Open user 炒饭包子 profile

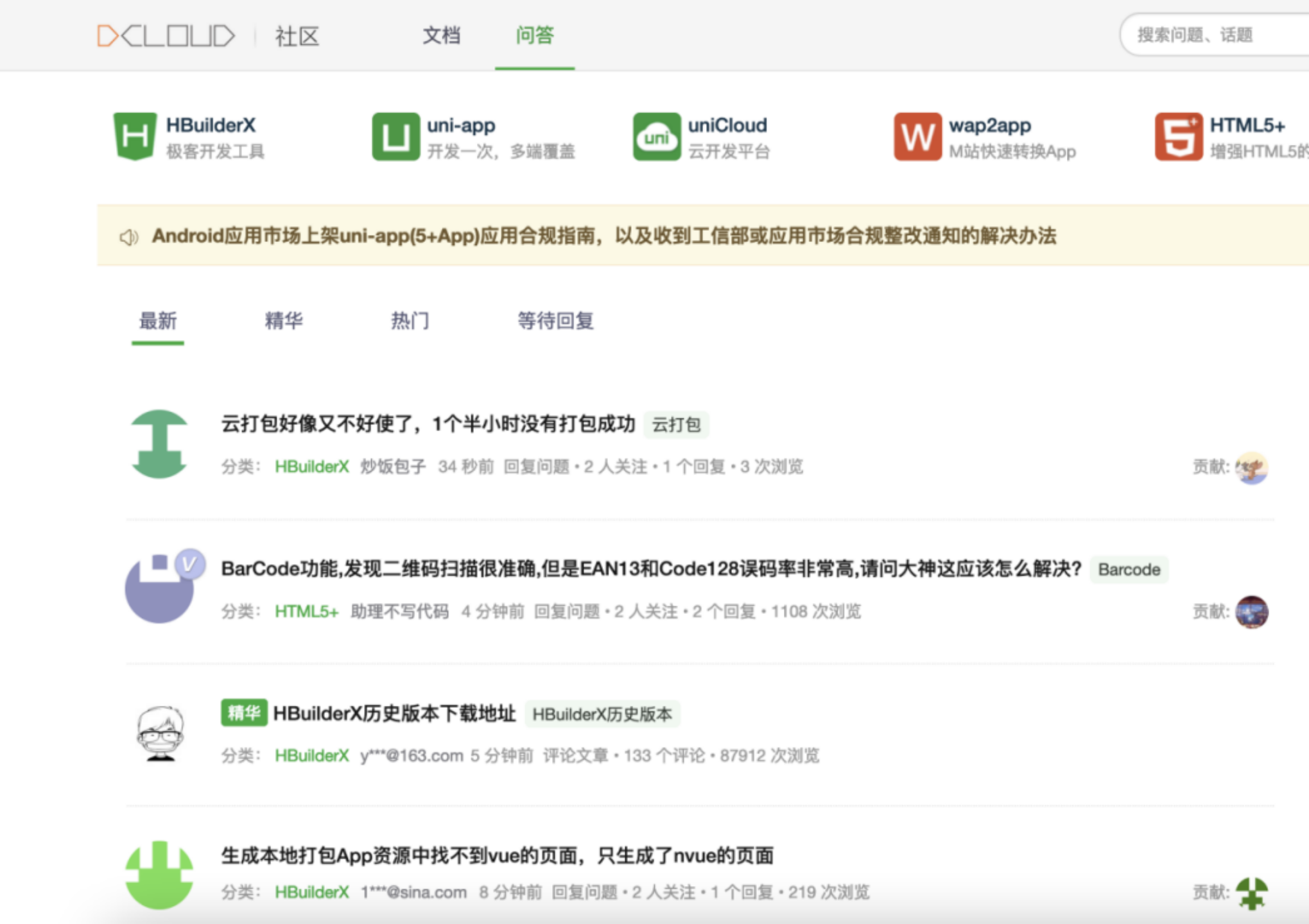(393, 466)
